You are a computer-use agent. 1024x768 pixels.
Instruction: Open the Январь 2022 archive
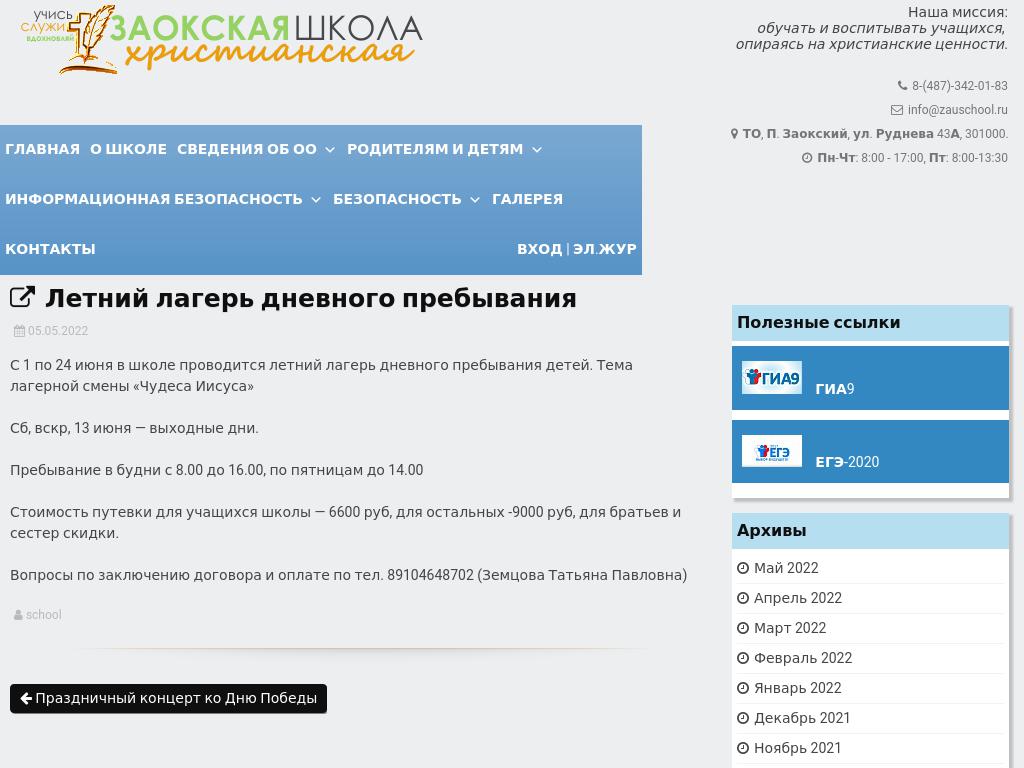(x=798, y=688)
